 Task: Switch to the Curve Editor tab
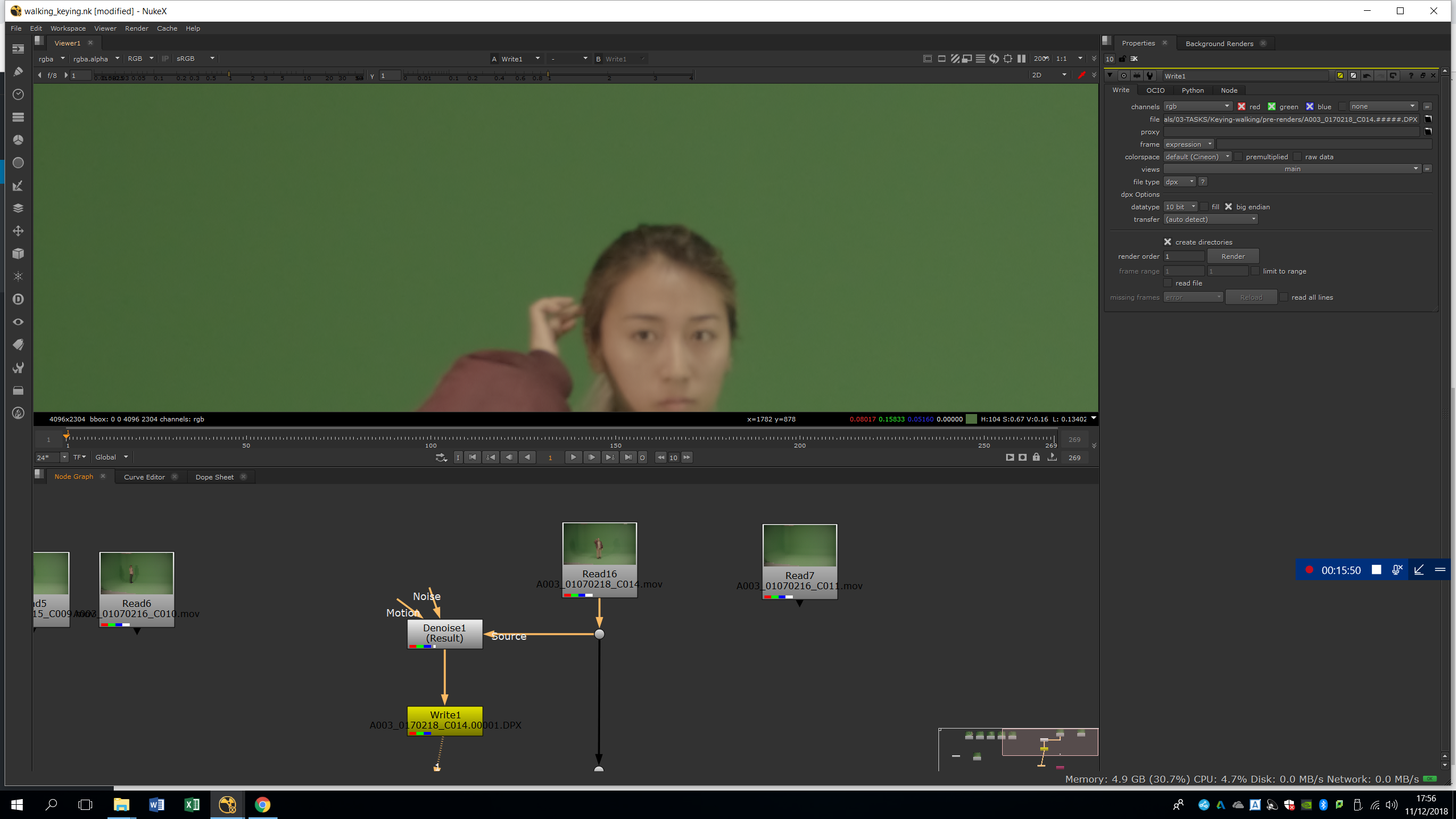coord(144,477)
